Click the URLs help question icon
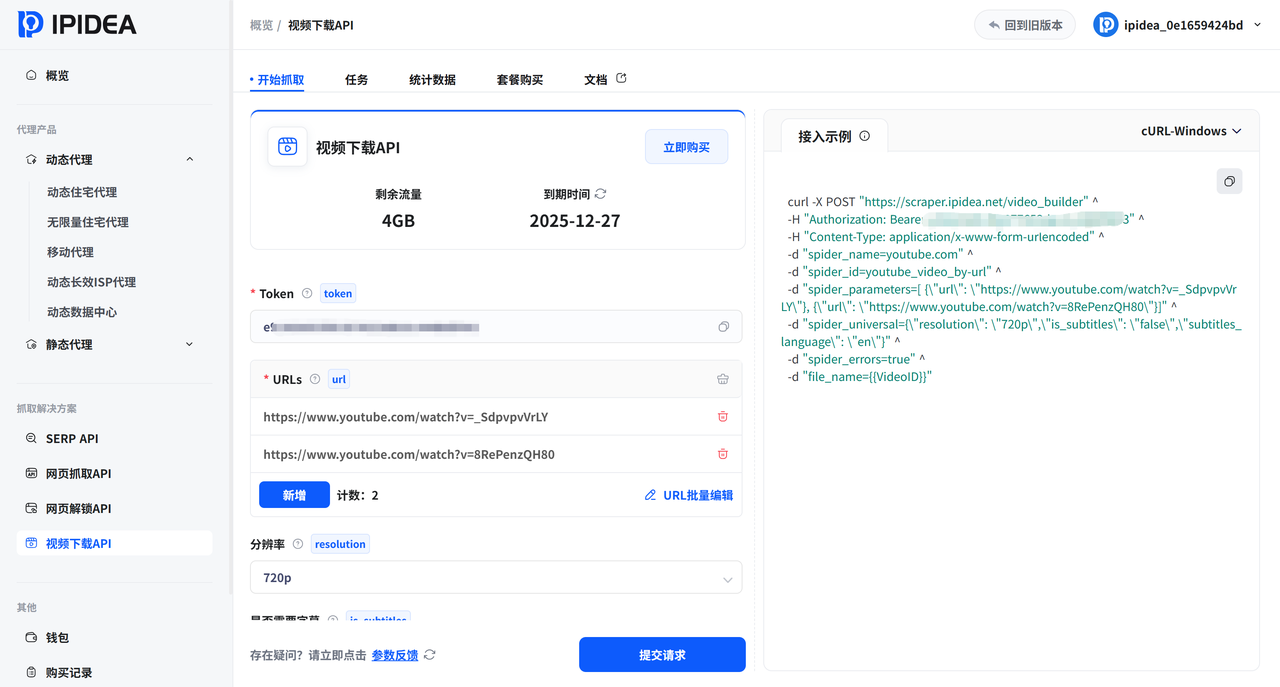 click(x=315, y=380)
